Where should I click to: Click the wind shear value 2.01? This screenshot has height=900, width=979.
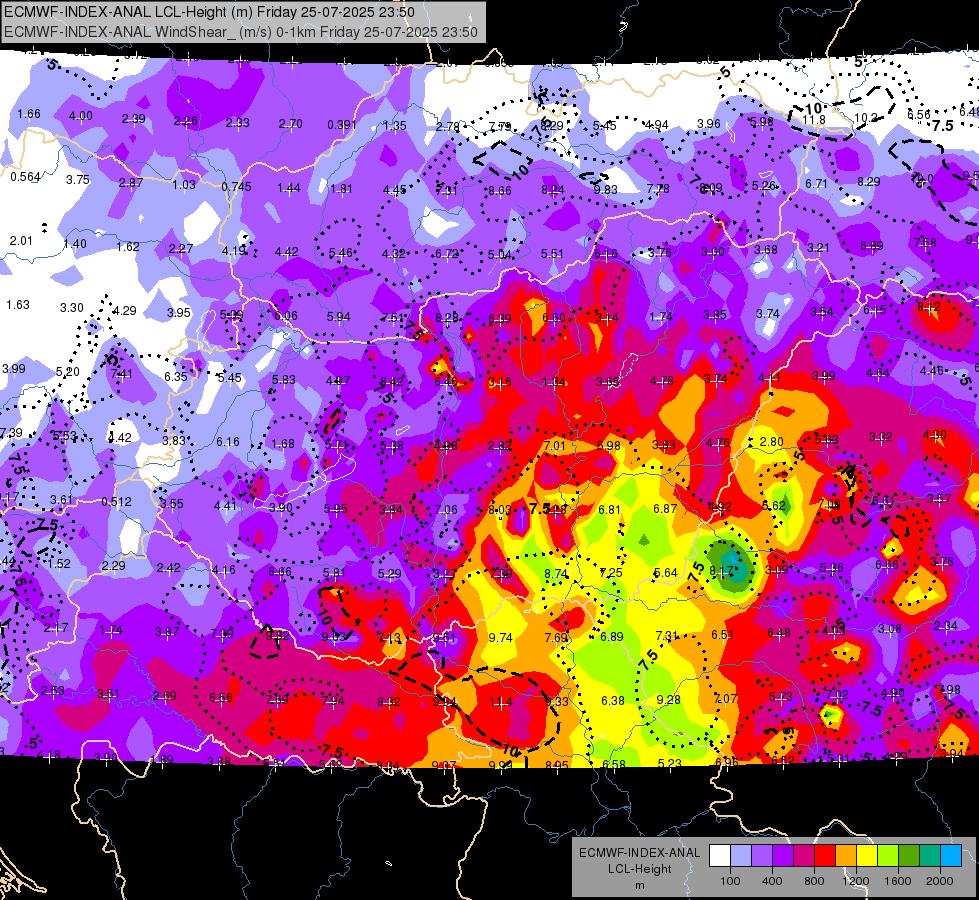pos(21,240)
